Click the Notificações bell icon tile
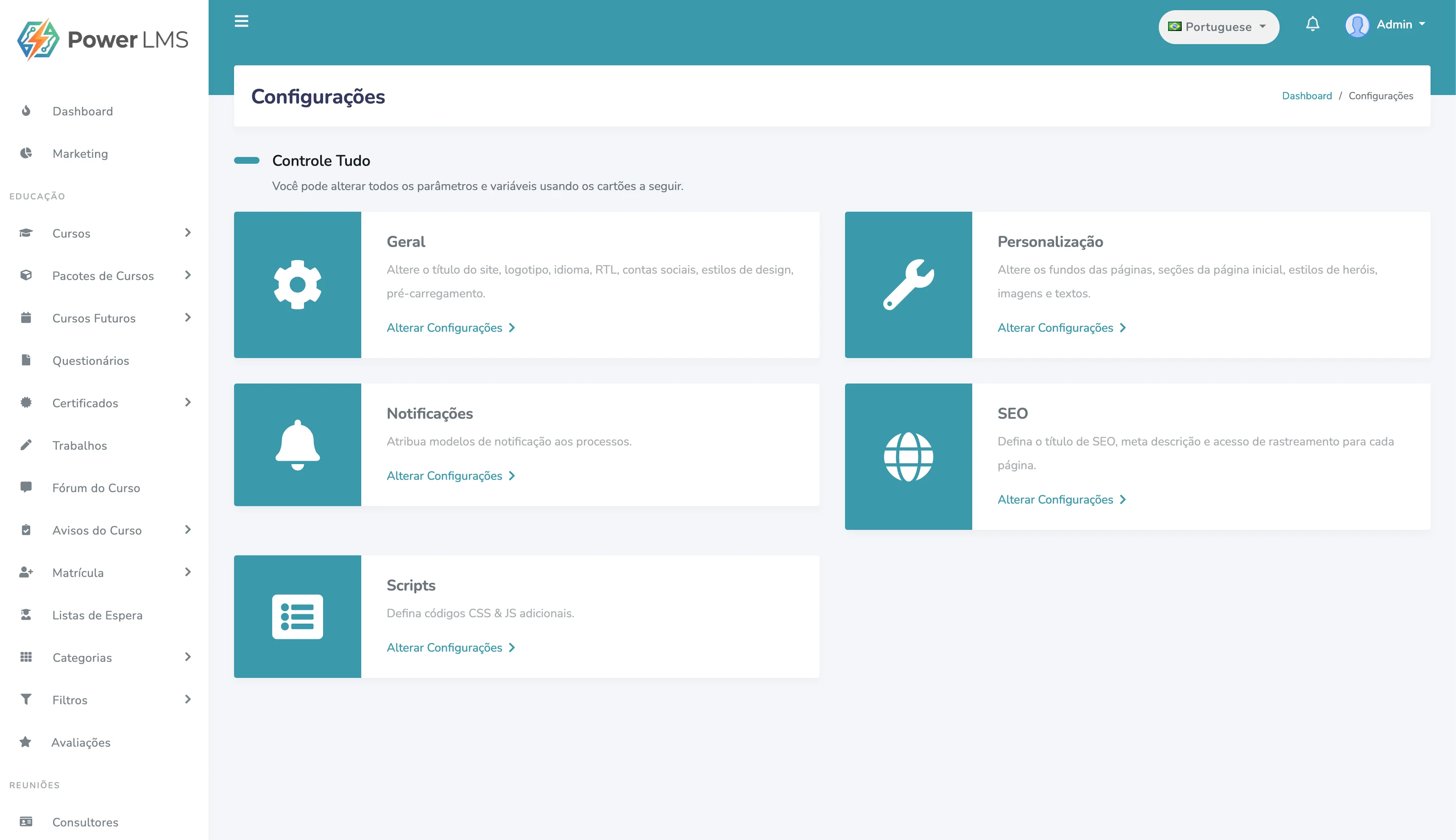1456x840 pixels. click(x=297, y=445)
